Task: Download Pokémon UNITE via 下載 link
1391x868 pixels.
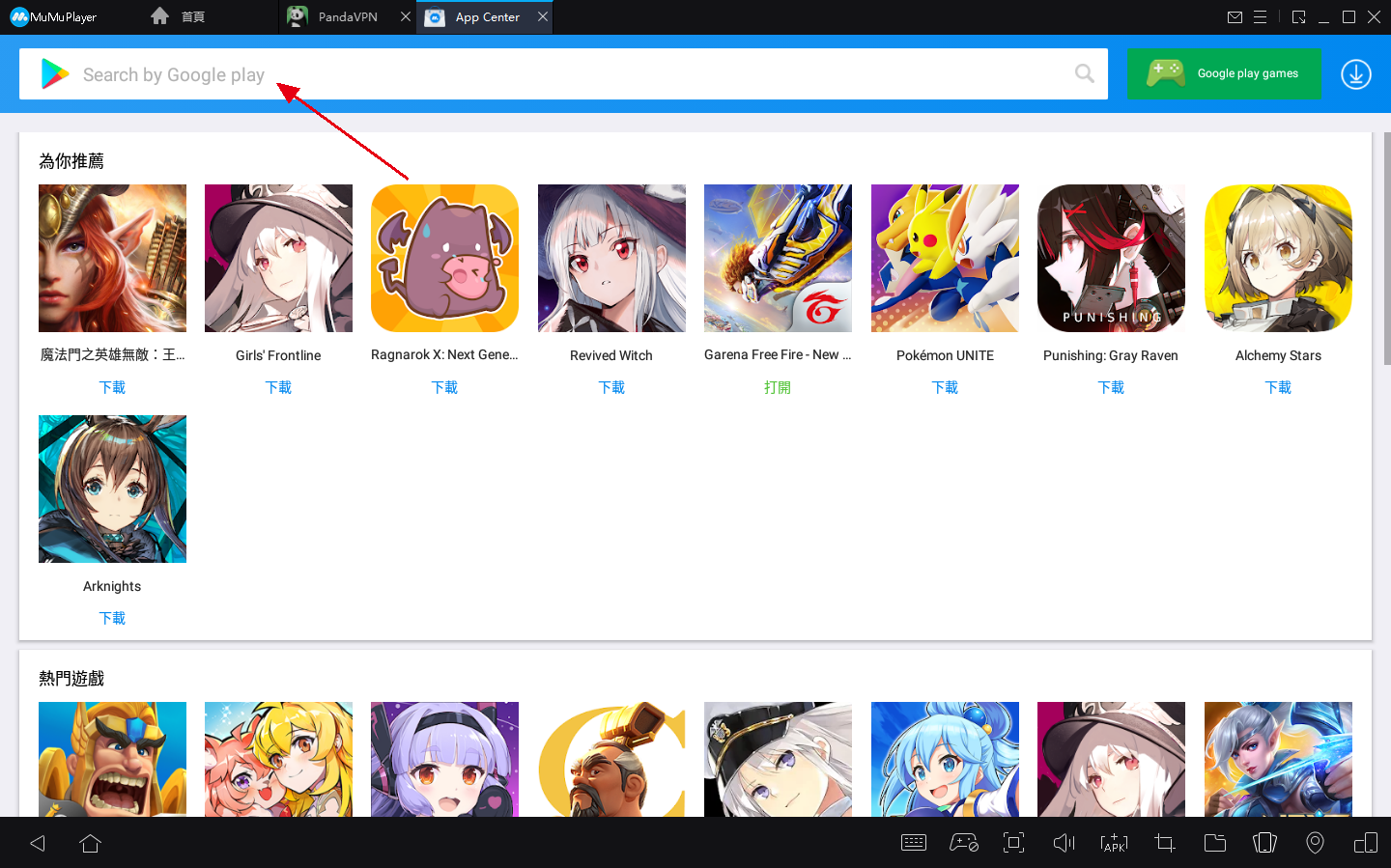Action: pos(945,387)
